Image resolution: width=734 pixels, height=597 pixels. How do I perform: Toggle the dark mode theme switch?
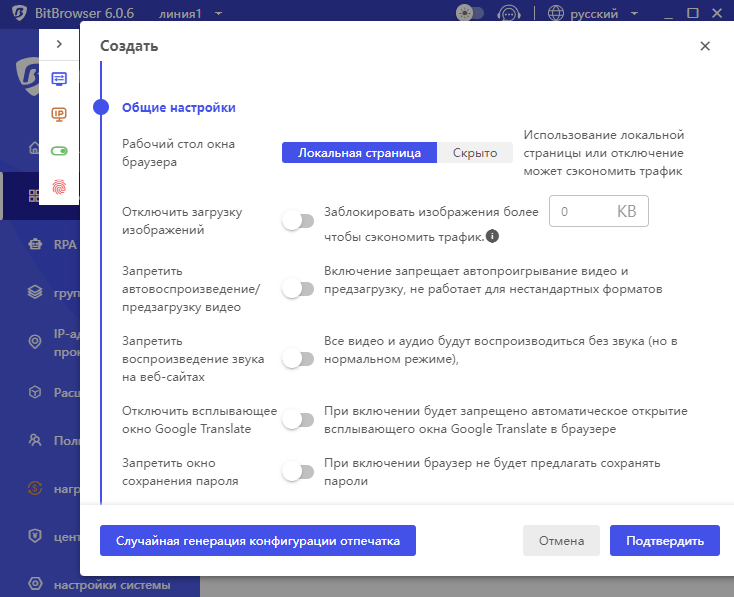point(470,13)
